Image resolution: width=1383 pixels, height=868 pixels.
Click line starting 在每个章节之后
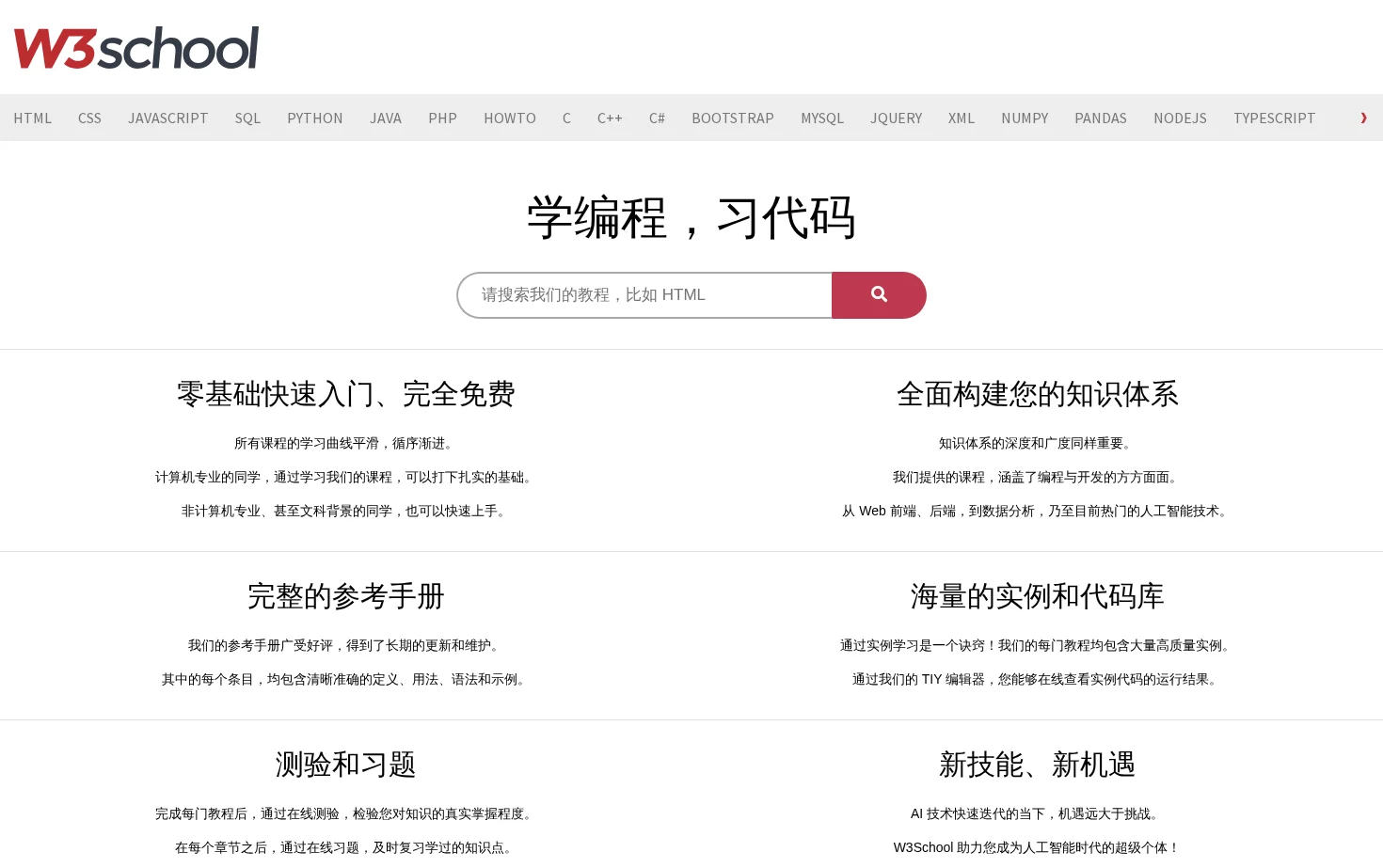coord(345,847)
